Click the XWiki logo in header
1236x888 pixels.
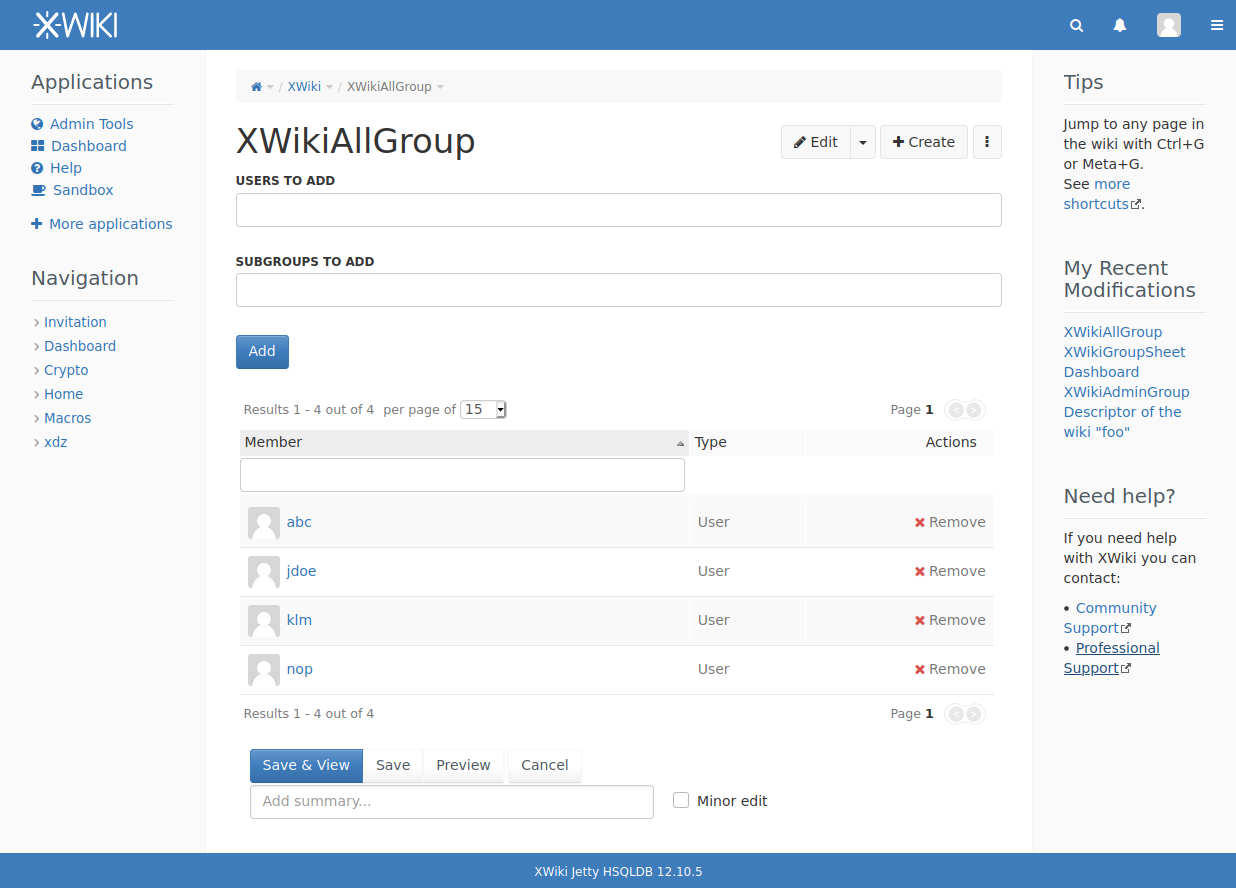click(75, 25)
